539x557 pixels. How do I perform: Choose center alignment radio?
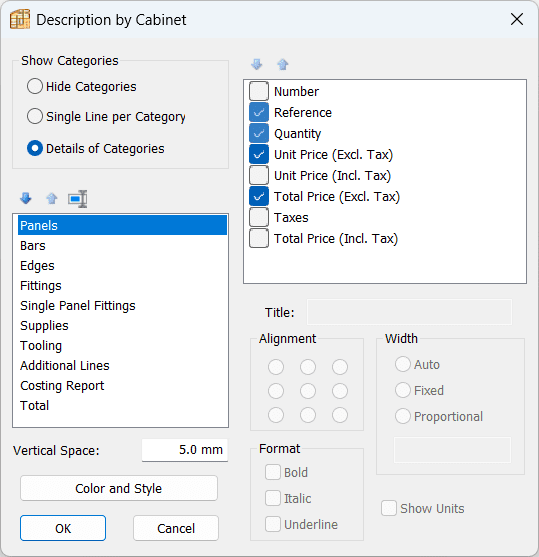(308, 391)
